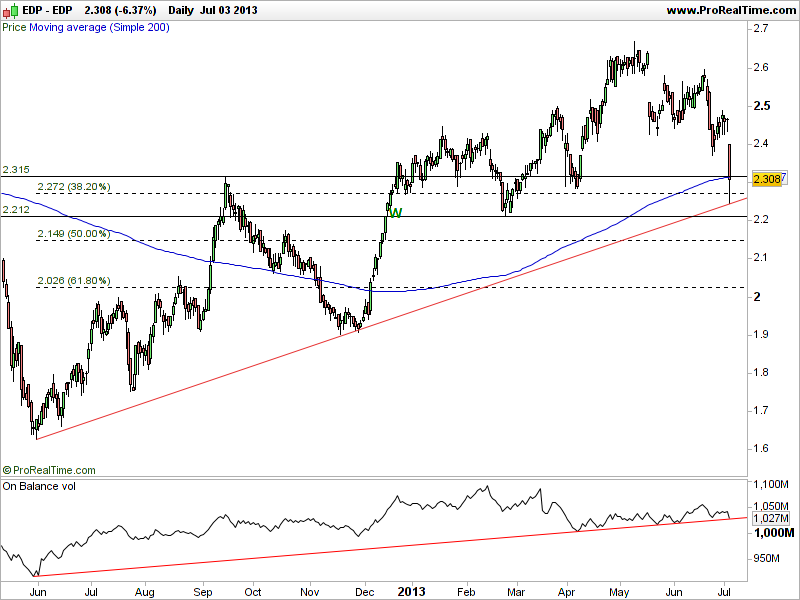The height and width of the screenshot is (600, 800).
Task: Open the www.ProRealTime.com link
Action: (731, 10)
